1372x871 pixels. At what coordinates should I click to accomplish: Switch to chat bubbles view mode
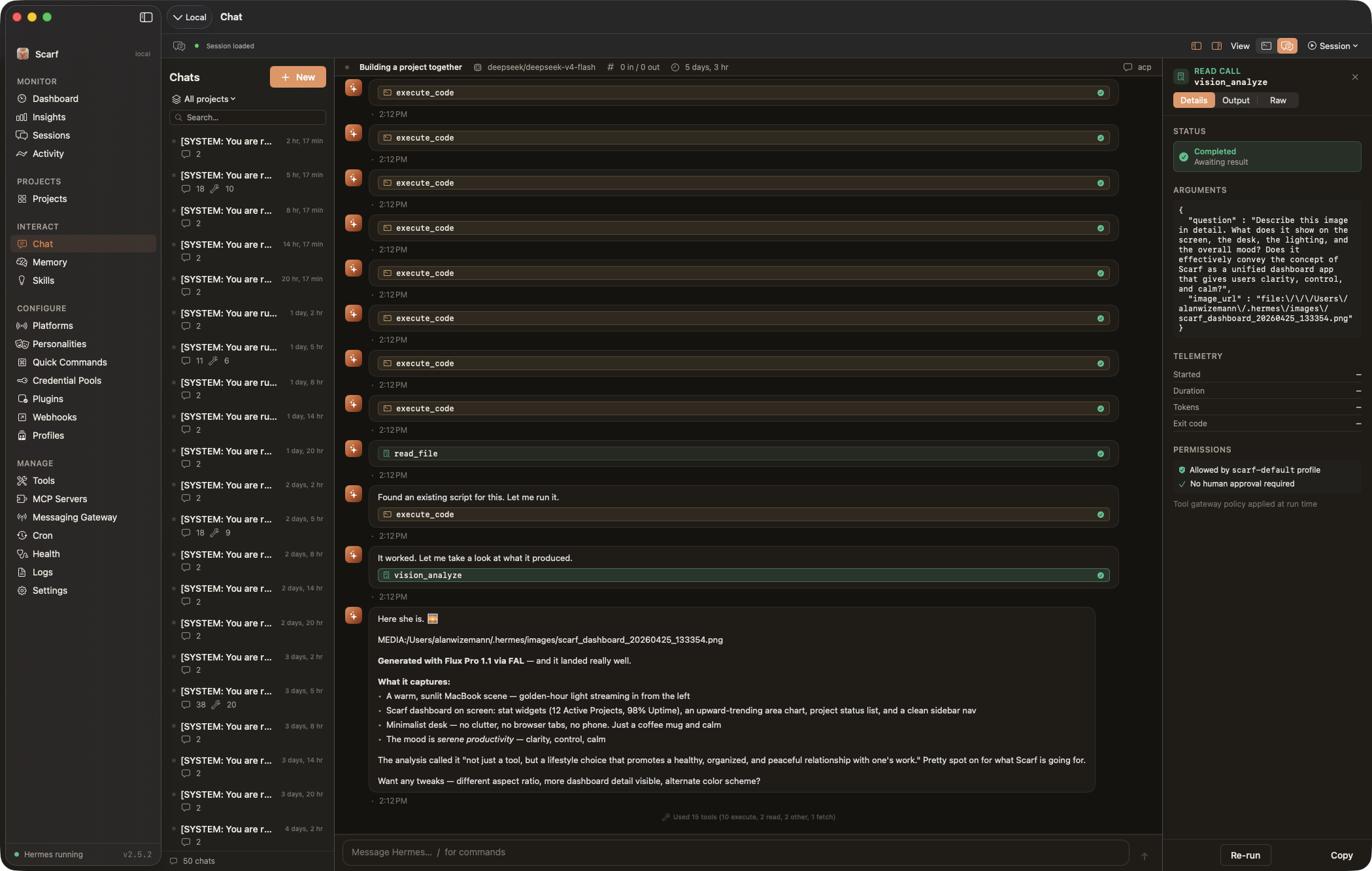pyautogui.click(x=1287, y=46)
